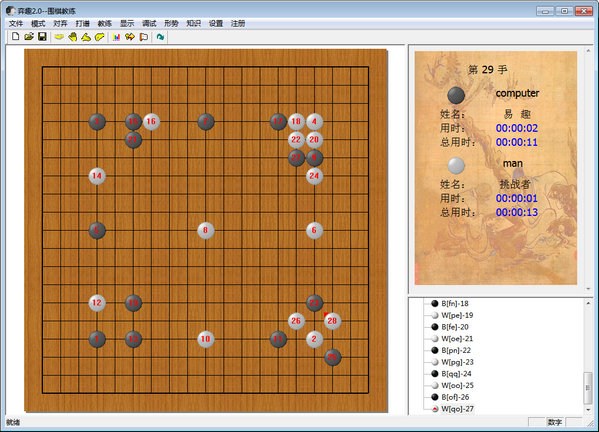Open the 注册 menu

(x=238, y=24)
